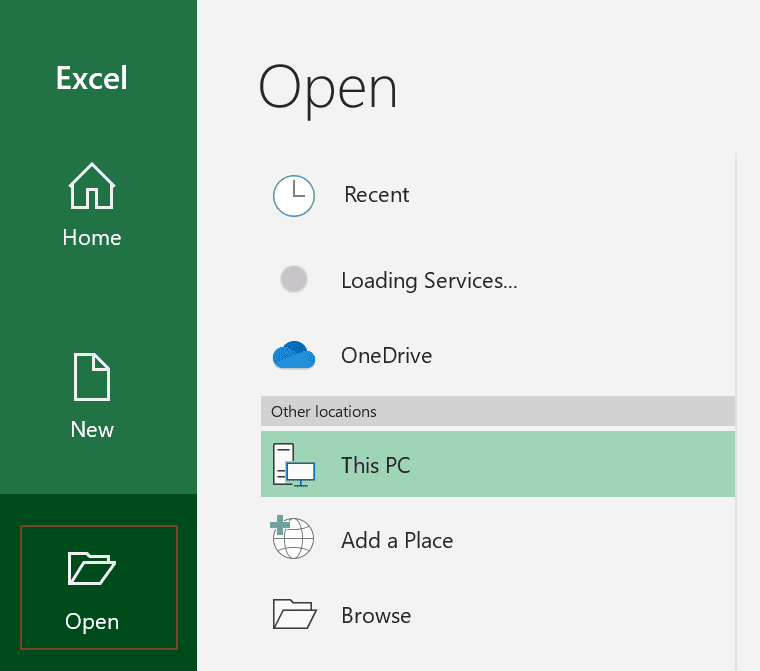The width and height of the screenshot is (760, 671).
Task: Click the Recent clock icon
Action: click(x=294, y=196)
